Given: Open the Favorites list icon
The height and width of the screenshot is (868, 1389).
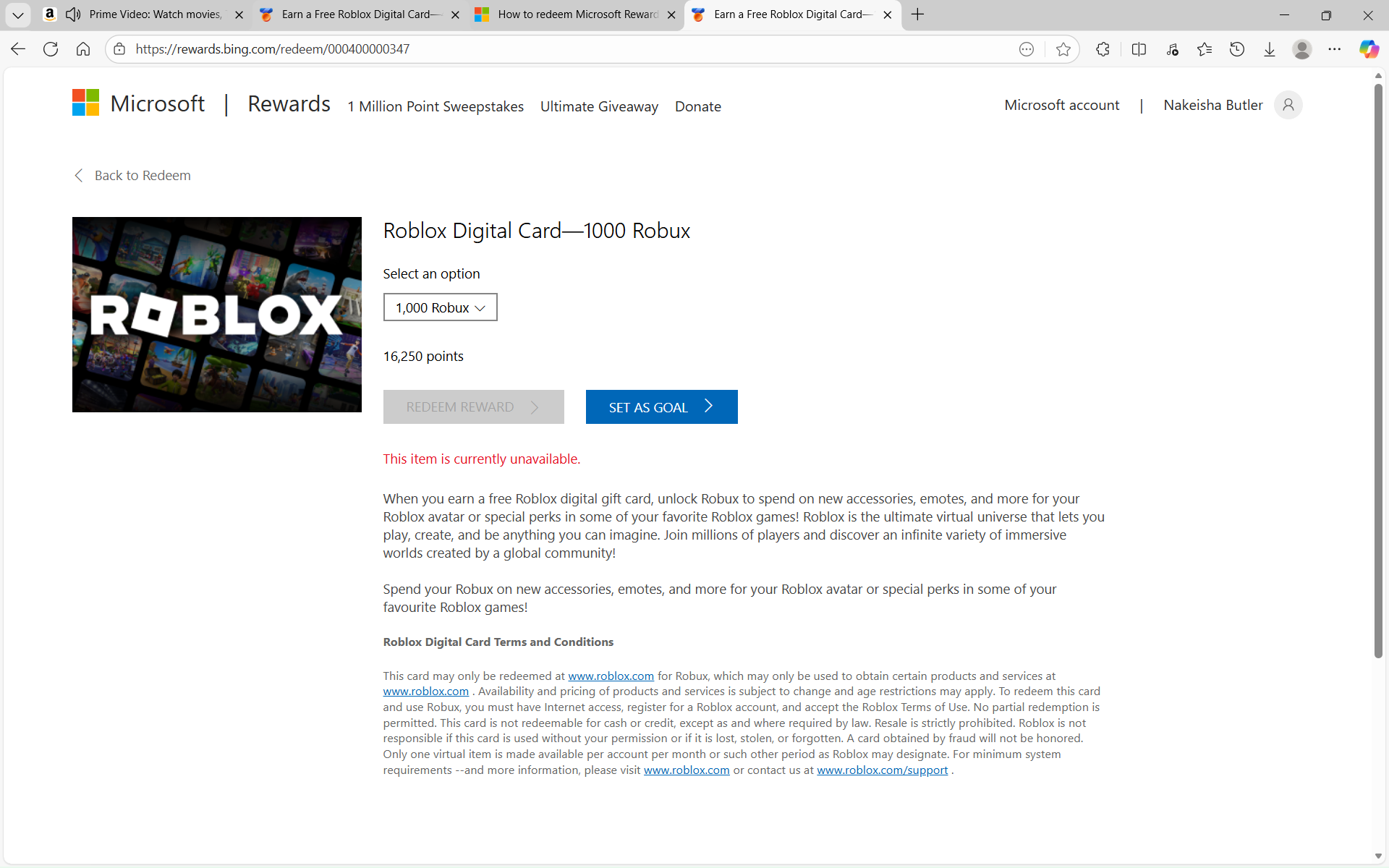Looking at the screenshot, I should click(1205, 49).
